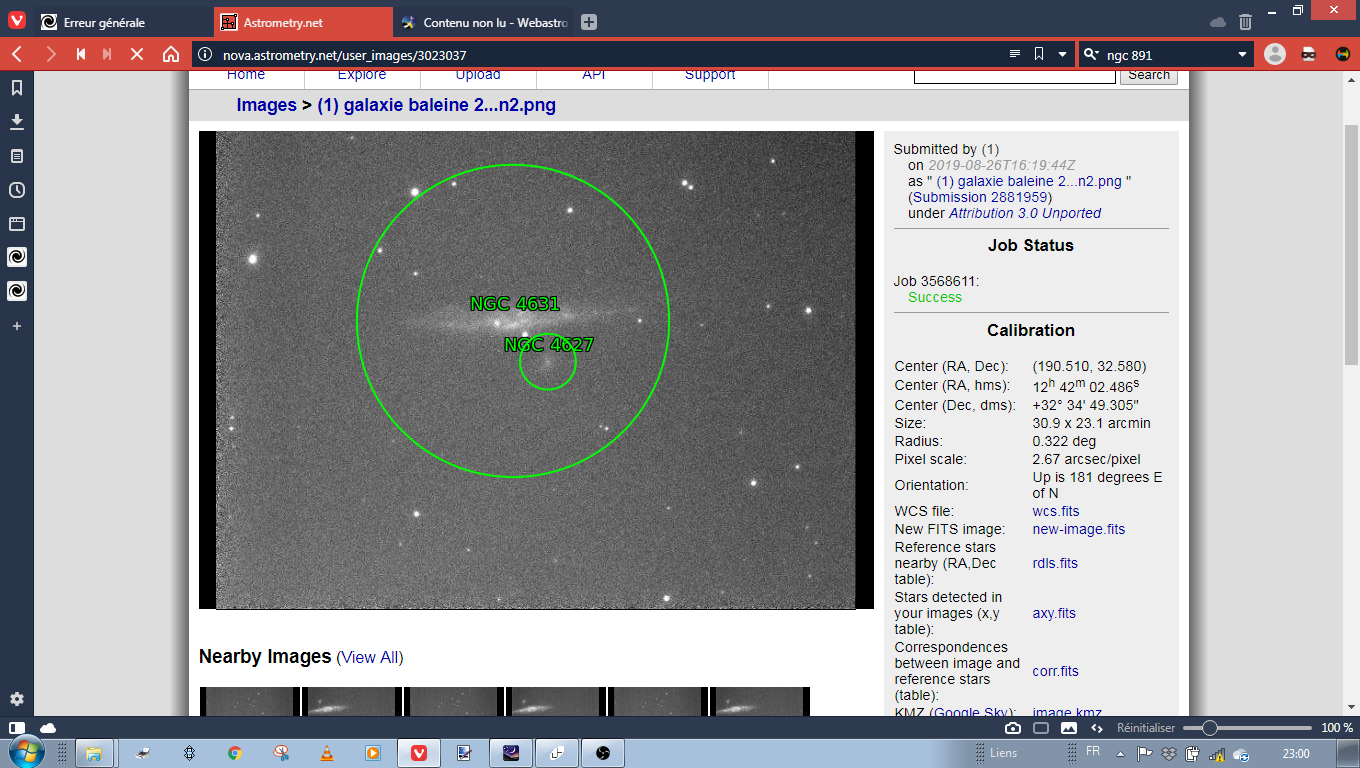Image resolution: width=1360 pixels, height=768 pixels.
Task: Open the closed tabs trash icon
Action: [1245, 22]
